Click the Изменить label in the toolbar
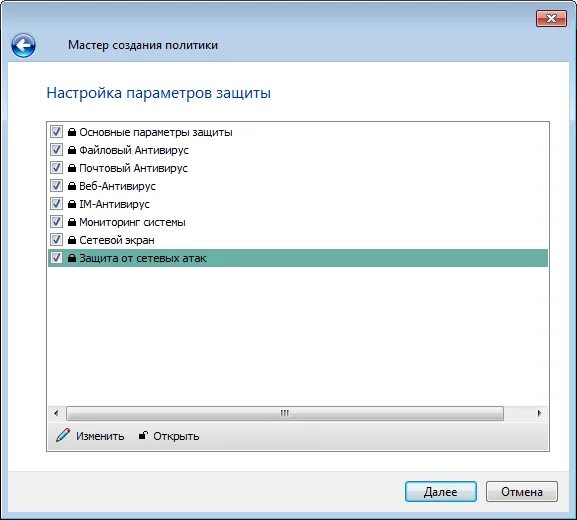577x520 pixels. [100, 436]
